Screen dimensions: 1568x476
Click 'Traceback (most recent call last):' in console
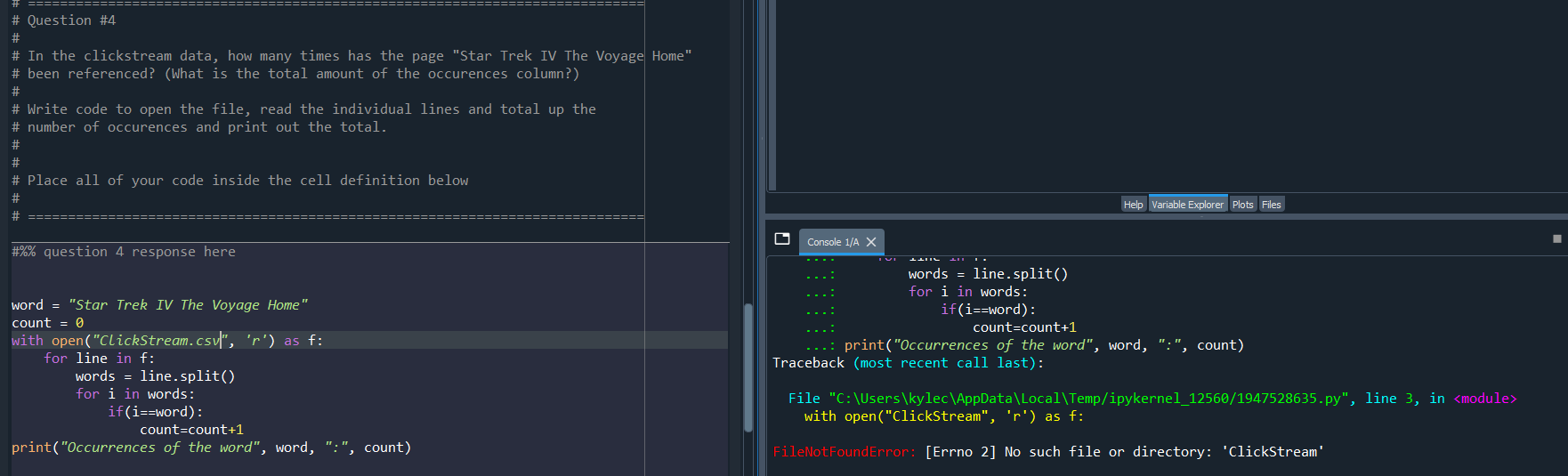pyautogui.click(x=908, y=363)
